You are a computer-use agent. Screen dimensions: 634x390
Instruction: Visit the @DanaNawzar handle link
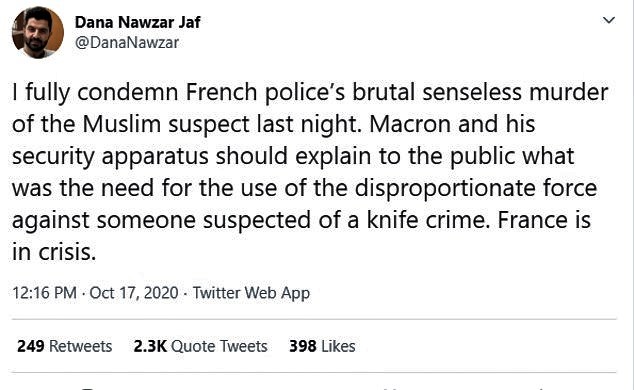[127, 42]
